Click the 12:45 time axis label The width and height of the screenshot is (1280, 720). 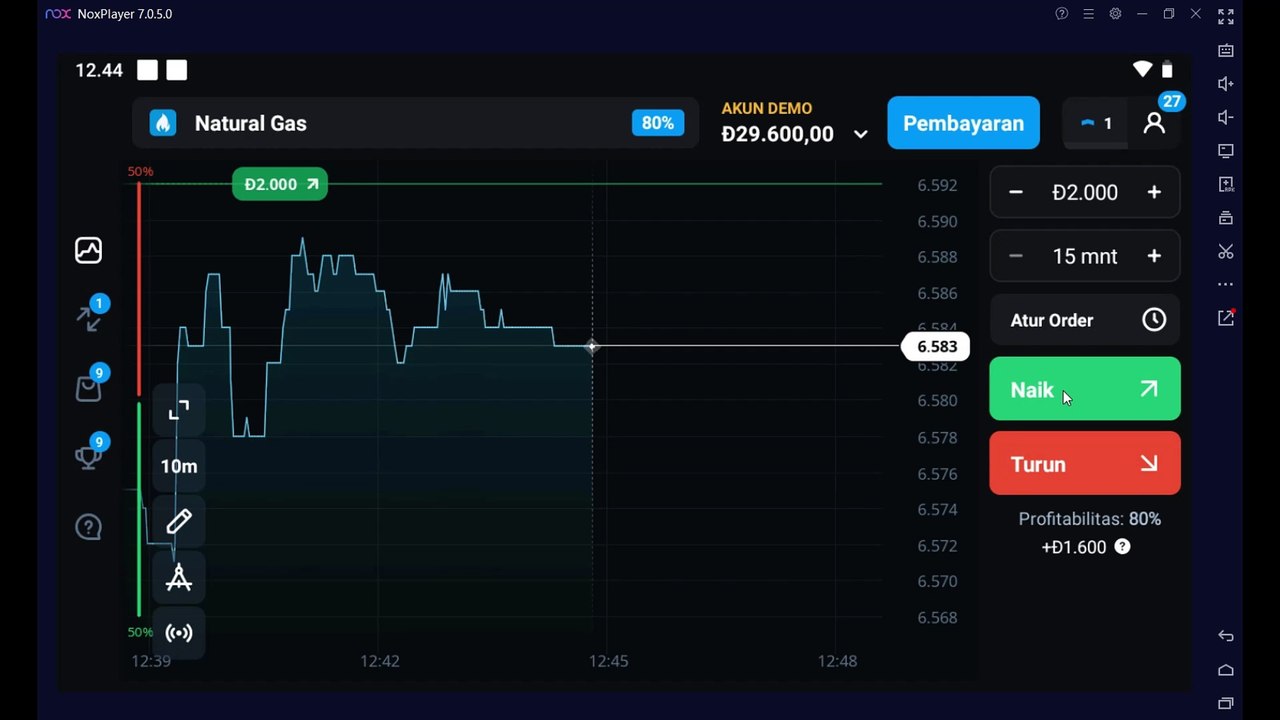click(608, 661)
